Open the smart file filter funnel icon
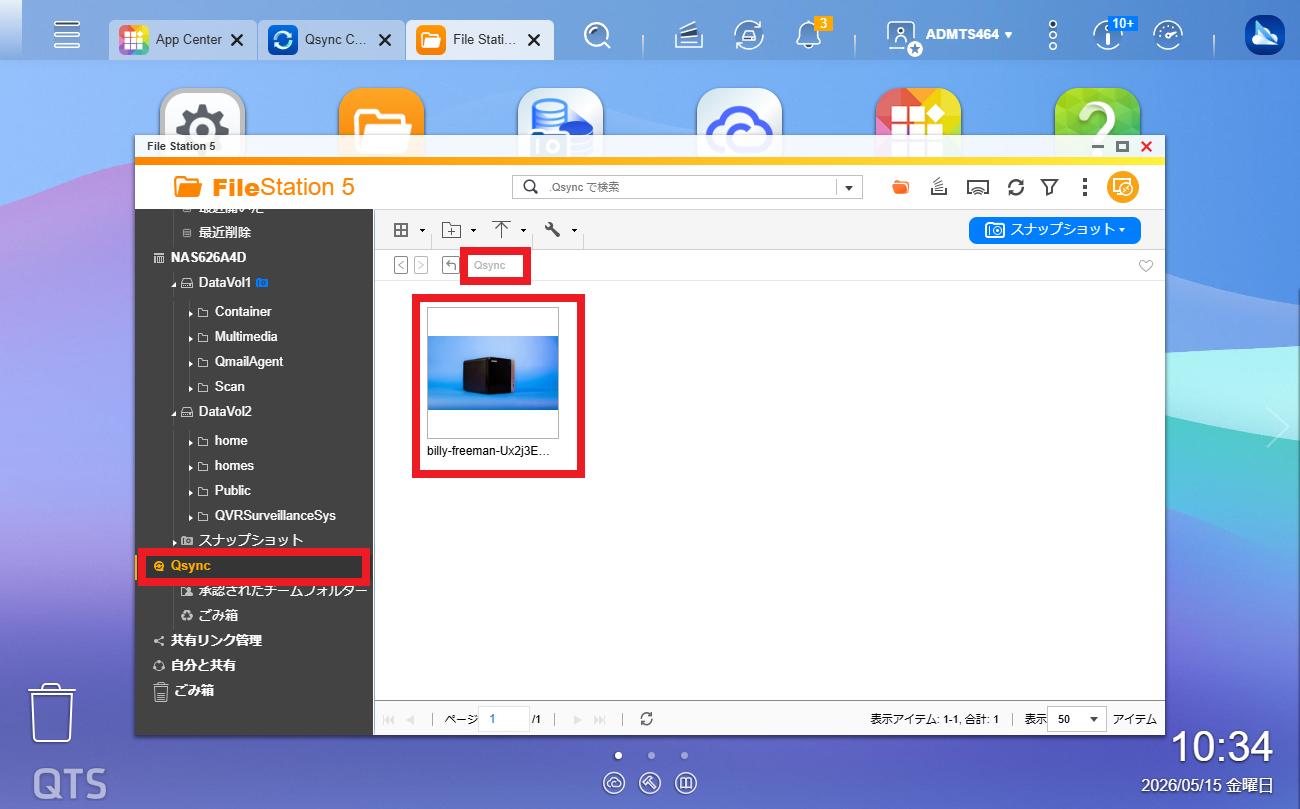The height and width of the screenshot is (809, 1300). pyautogui.click(x=1049, y=187)
